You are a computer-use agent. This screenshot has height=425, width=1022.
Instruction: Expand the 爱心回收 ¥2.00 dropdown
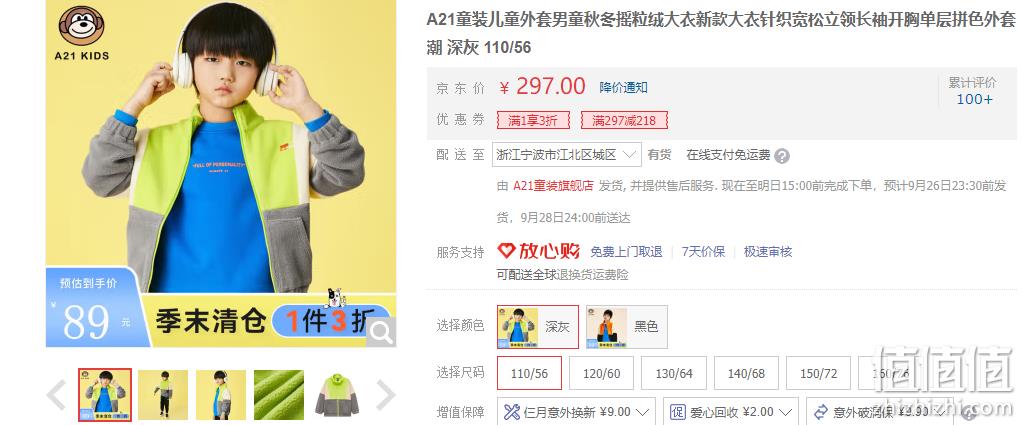731,412
